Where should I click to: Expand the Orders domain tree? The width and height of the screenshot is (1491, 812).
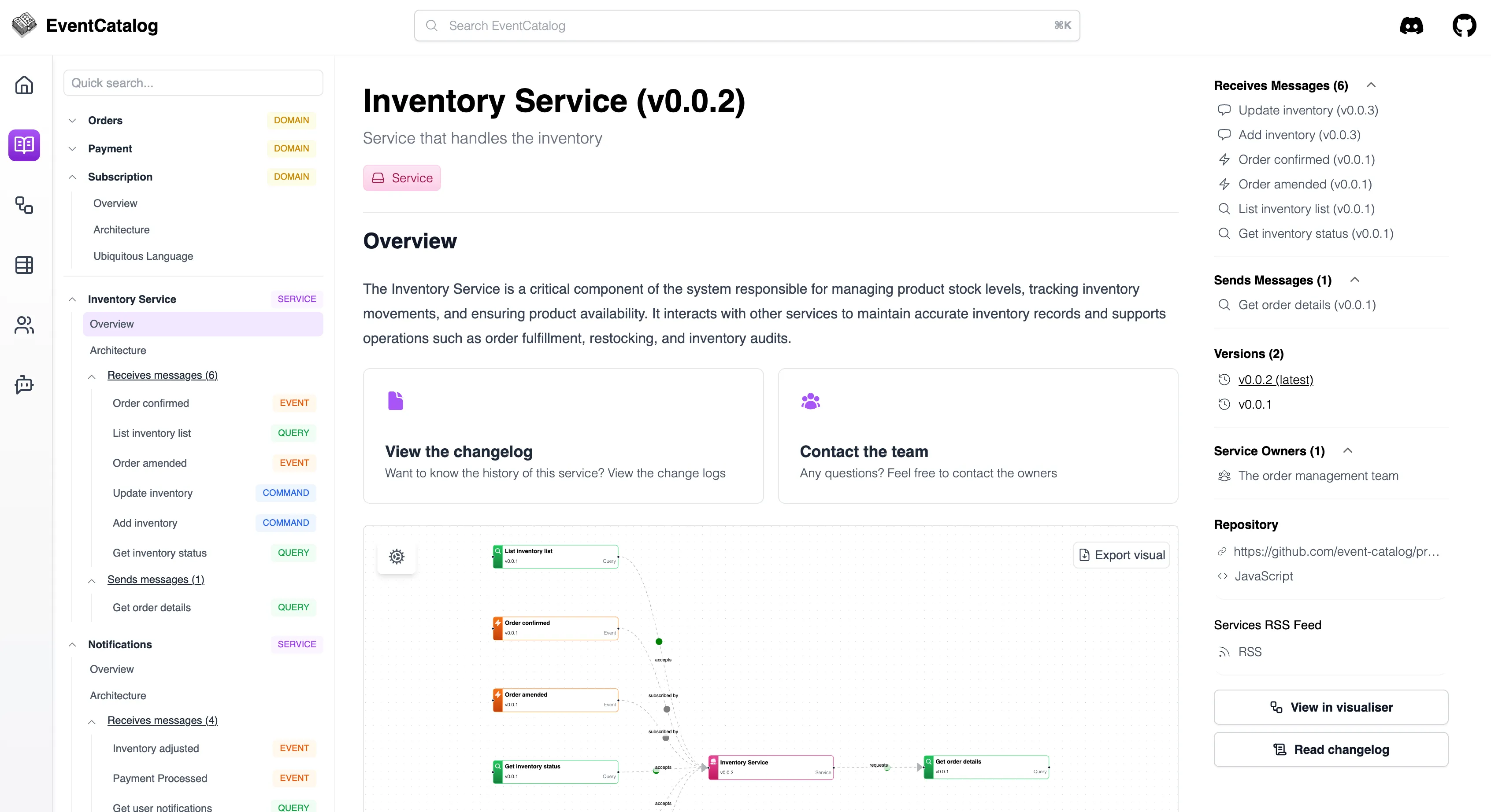[72, 120]
